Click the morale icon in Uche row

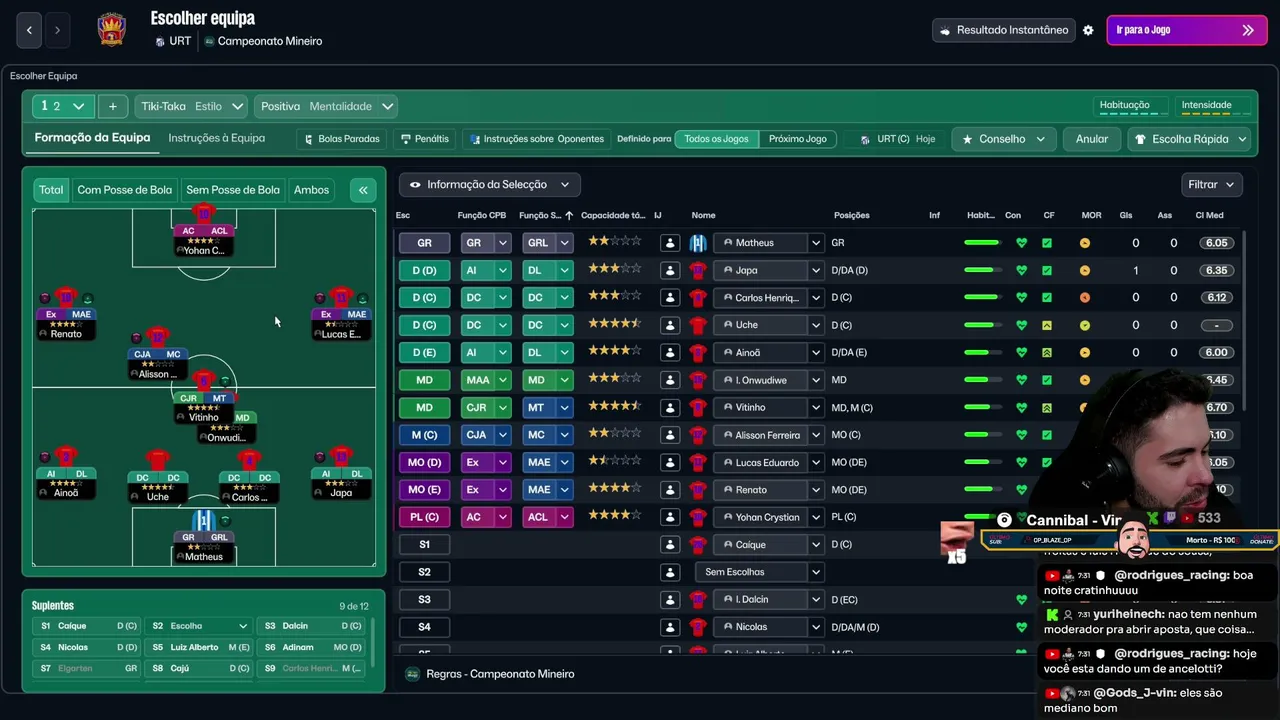[1085, 325]
